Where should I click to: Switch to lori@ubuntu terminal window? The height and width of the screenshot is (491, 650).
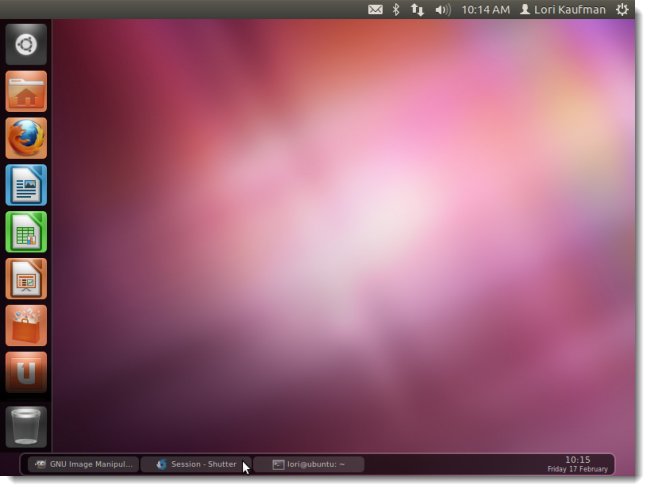(x=309, y=464)
